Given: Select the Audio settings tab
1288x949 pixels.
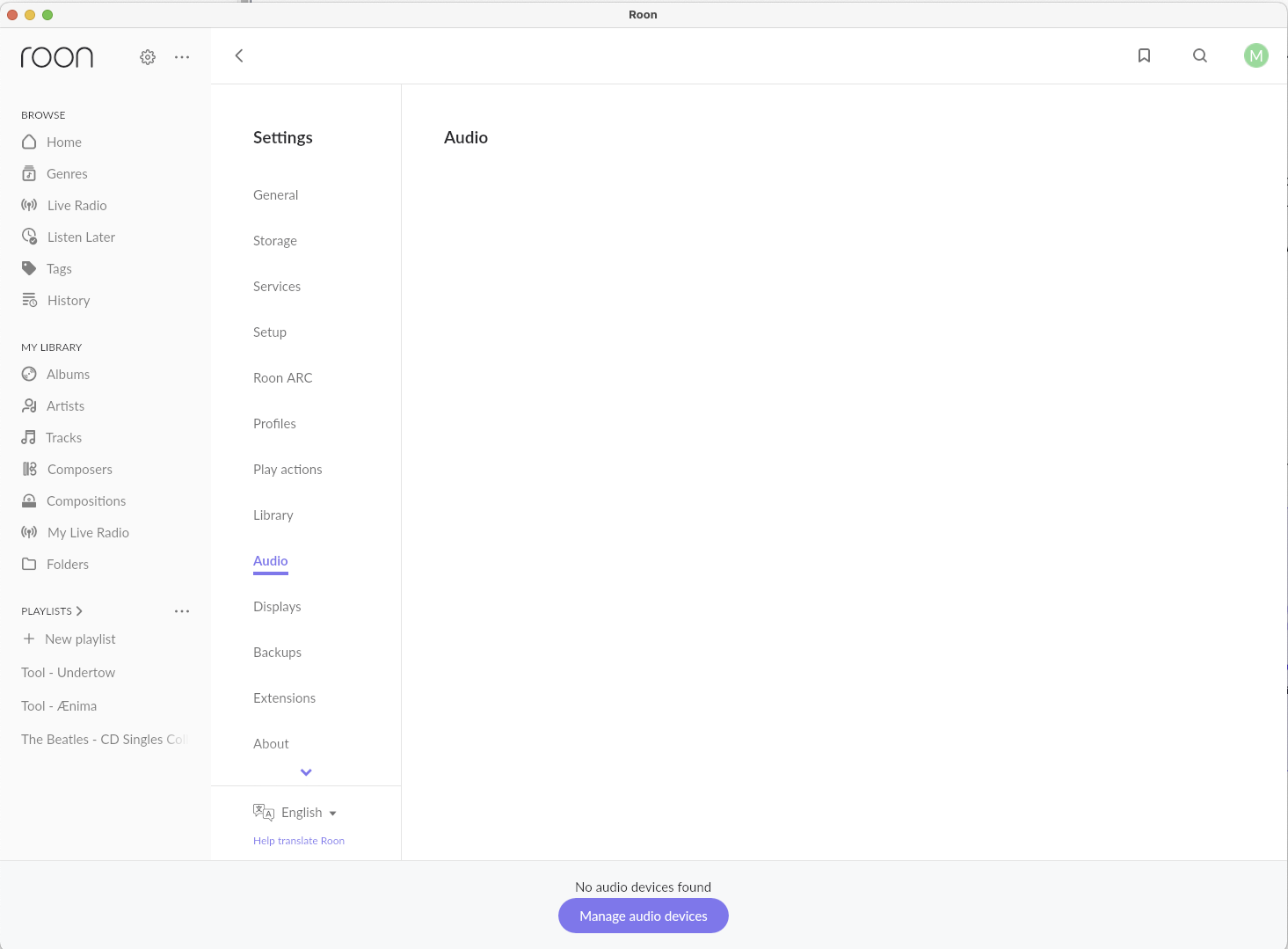Looking at the screenshot, I should [x=271, y=561].
